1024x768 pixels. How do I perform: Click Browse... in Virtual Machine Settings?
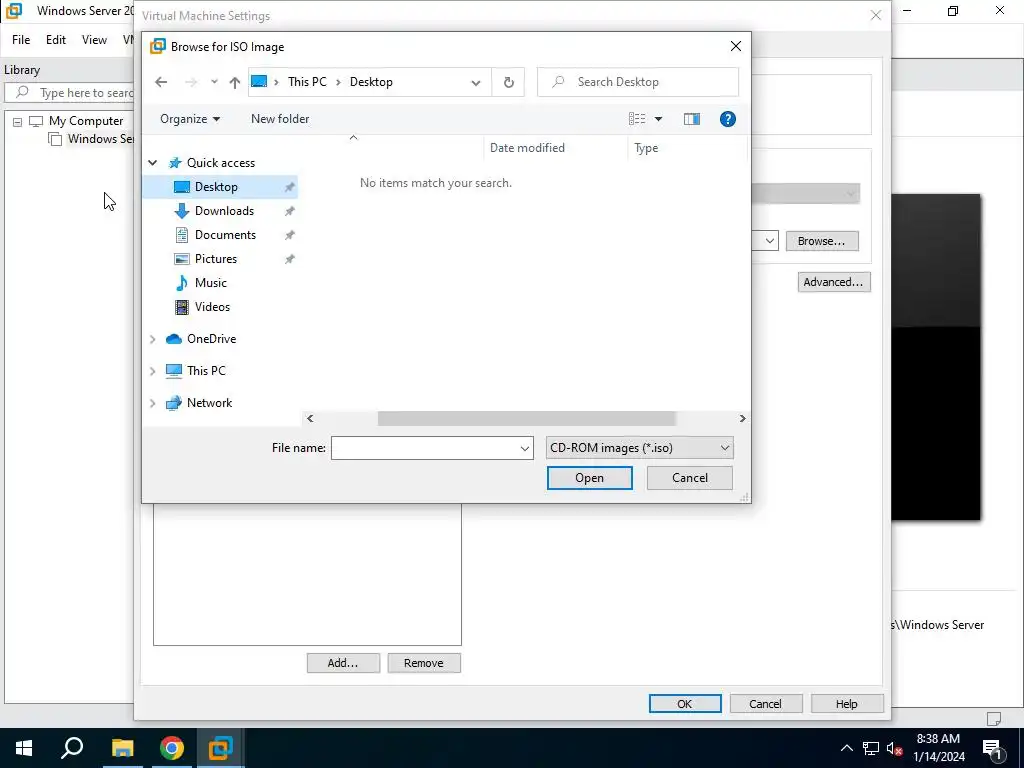pyautogui.click(x=822, y=241)
